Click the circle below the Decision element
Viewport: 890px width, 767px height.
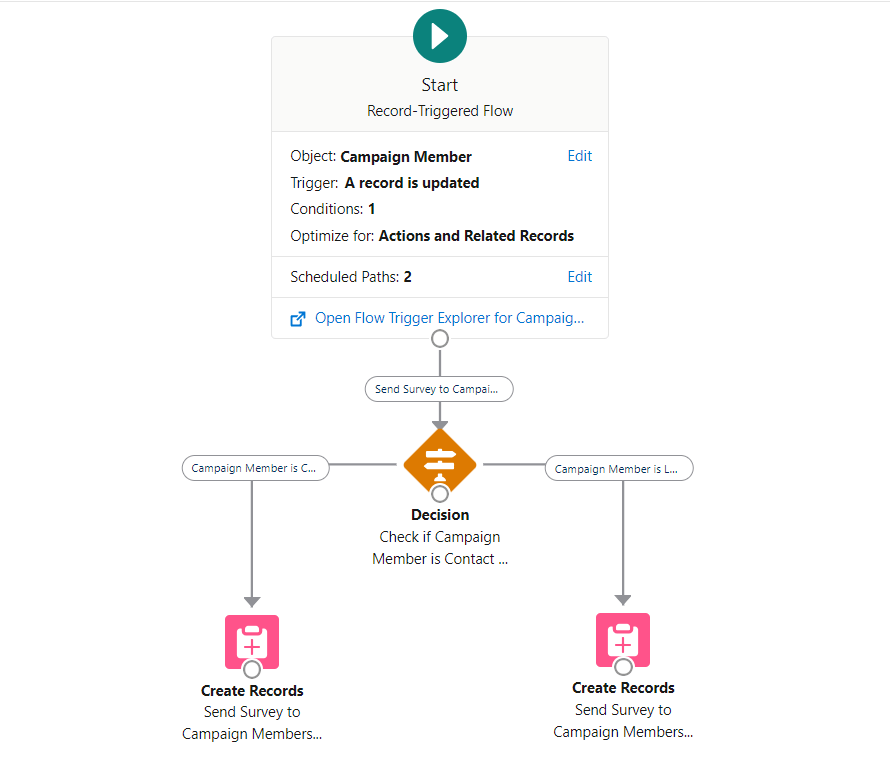point(439,492)
